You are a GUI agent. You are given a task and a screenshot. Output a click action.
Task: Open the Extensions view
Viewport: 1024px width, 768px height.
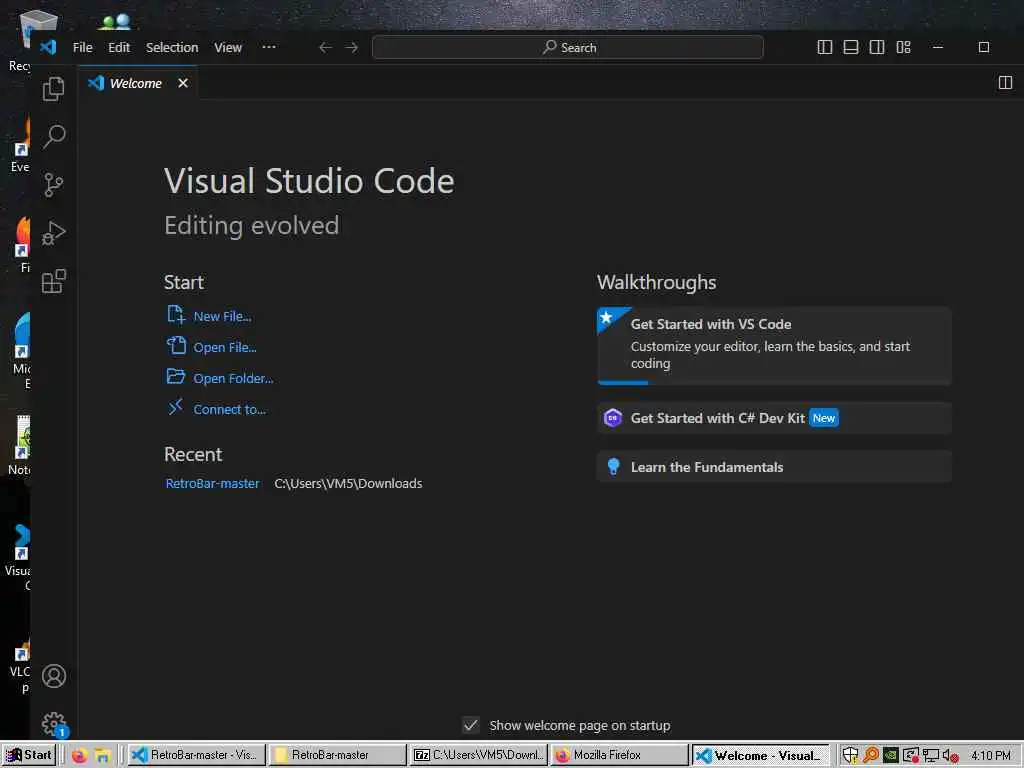click(x=54, y=281)
